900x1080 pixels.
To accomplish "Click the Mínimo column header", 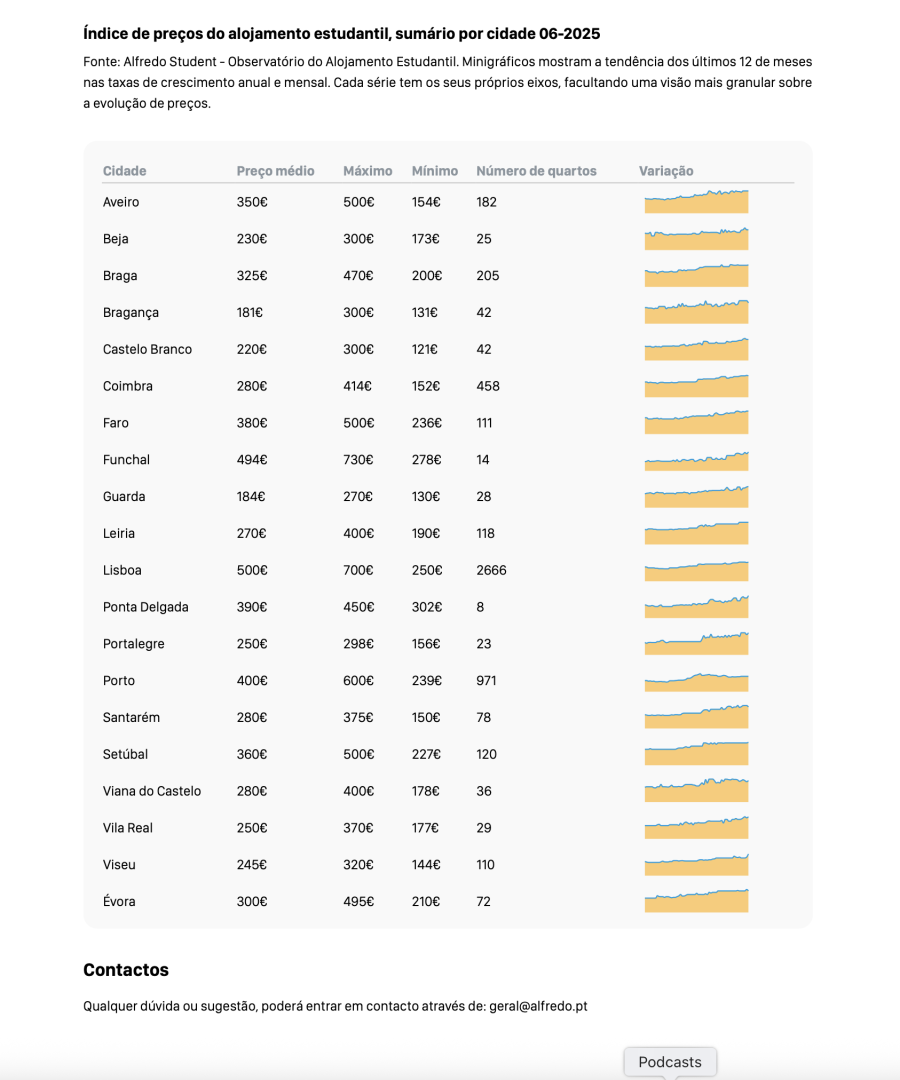I will pos(434,171).
